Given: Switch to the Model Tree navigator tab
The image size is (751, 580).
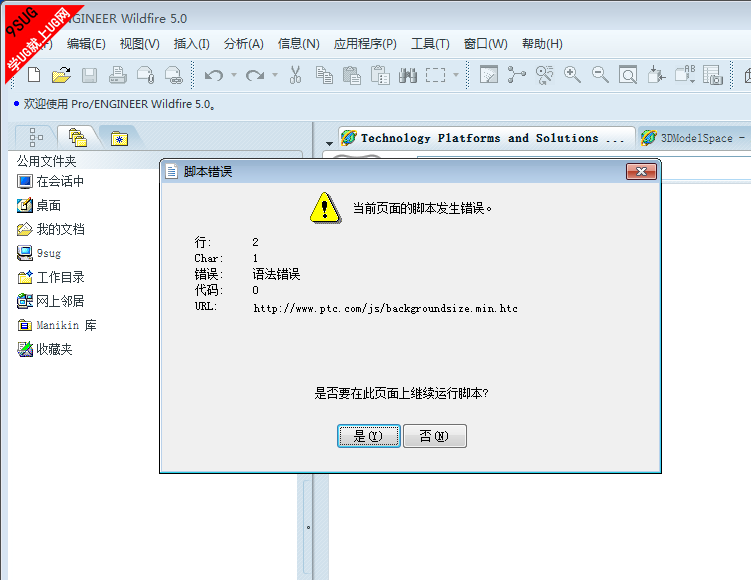Looking at the screenshot, I should coord(36,137).
